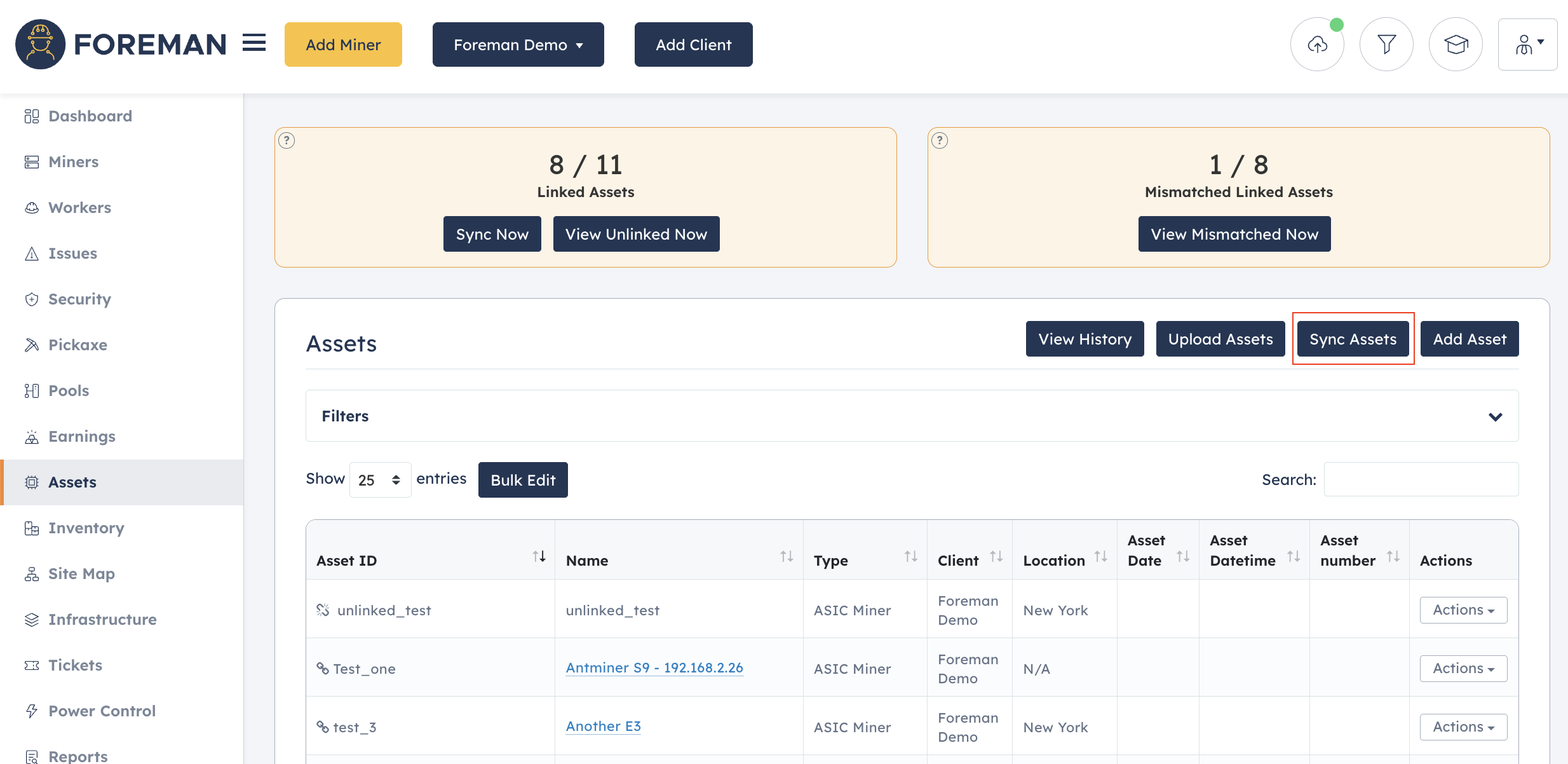
Task: Open the funnel filter icon in header
Action: coord(1386,44)
